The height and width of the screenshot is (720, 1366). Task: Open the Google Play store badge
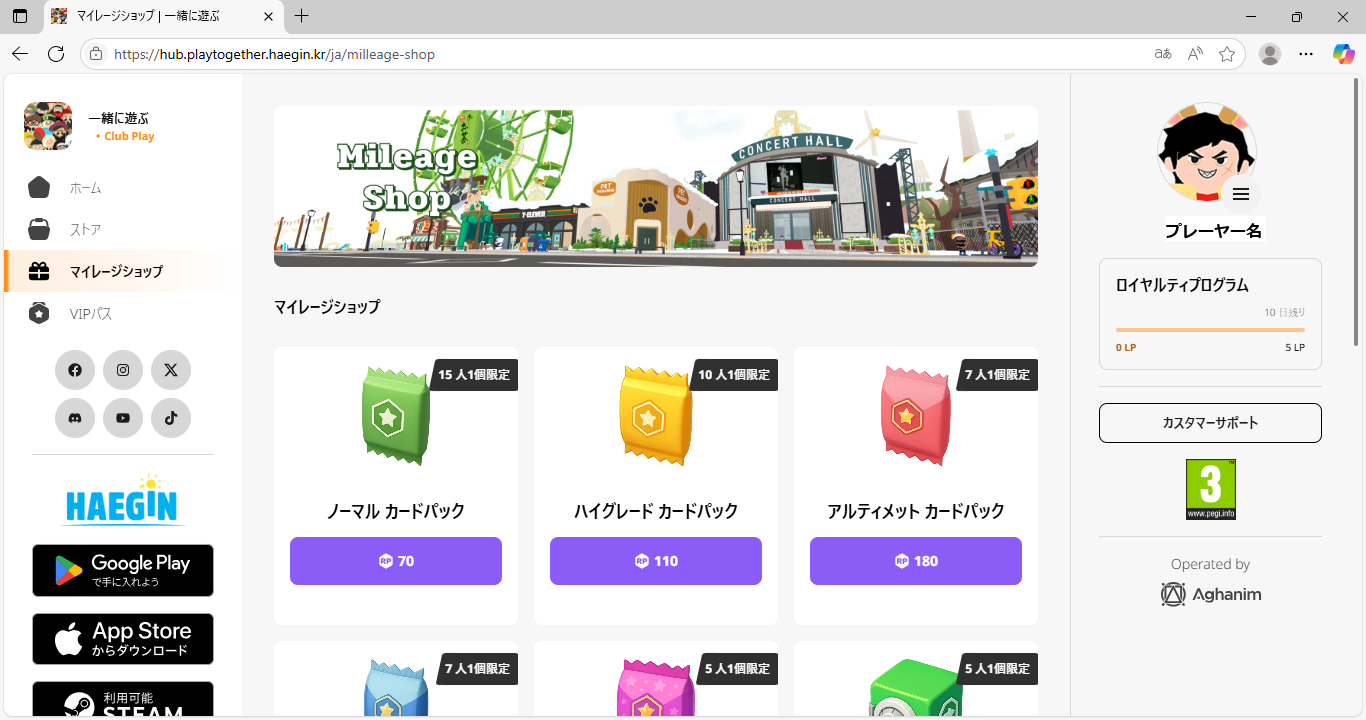tap(123, 570)
